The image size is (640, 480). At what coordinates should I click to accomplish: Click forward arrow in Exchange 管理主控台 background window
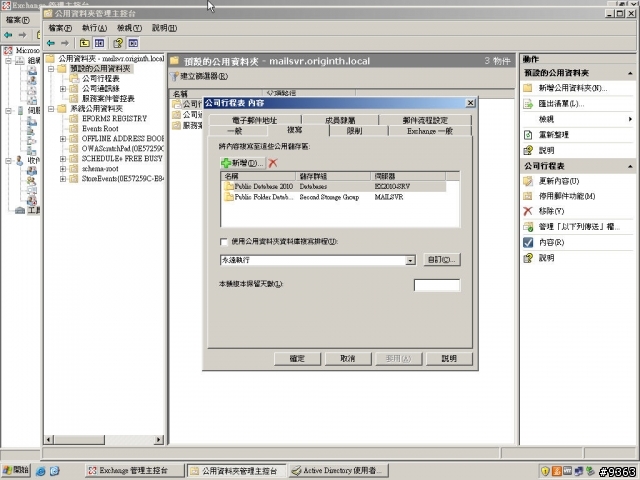pyautogui.click(x=22, y=35)
